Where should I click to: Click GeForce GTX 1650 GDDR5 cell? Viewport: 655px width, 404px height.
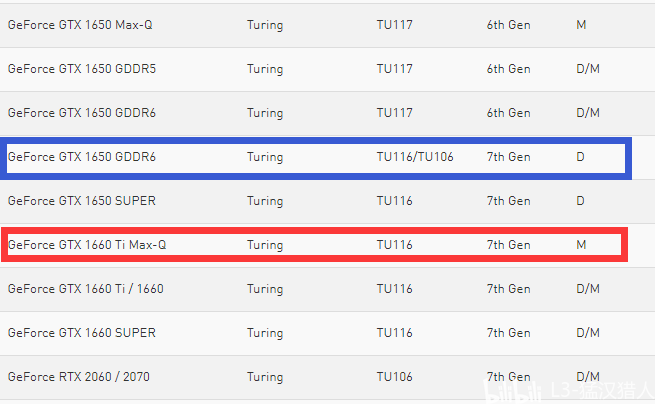click(82, 69)
